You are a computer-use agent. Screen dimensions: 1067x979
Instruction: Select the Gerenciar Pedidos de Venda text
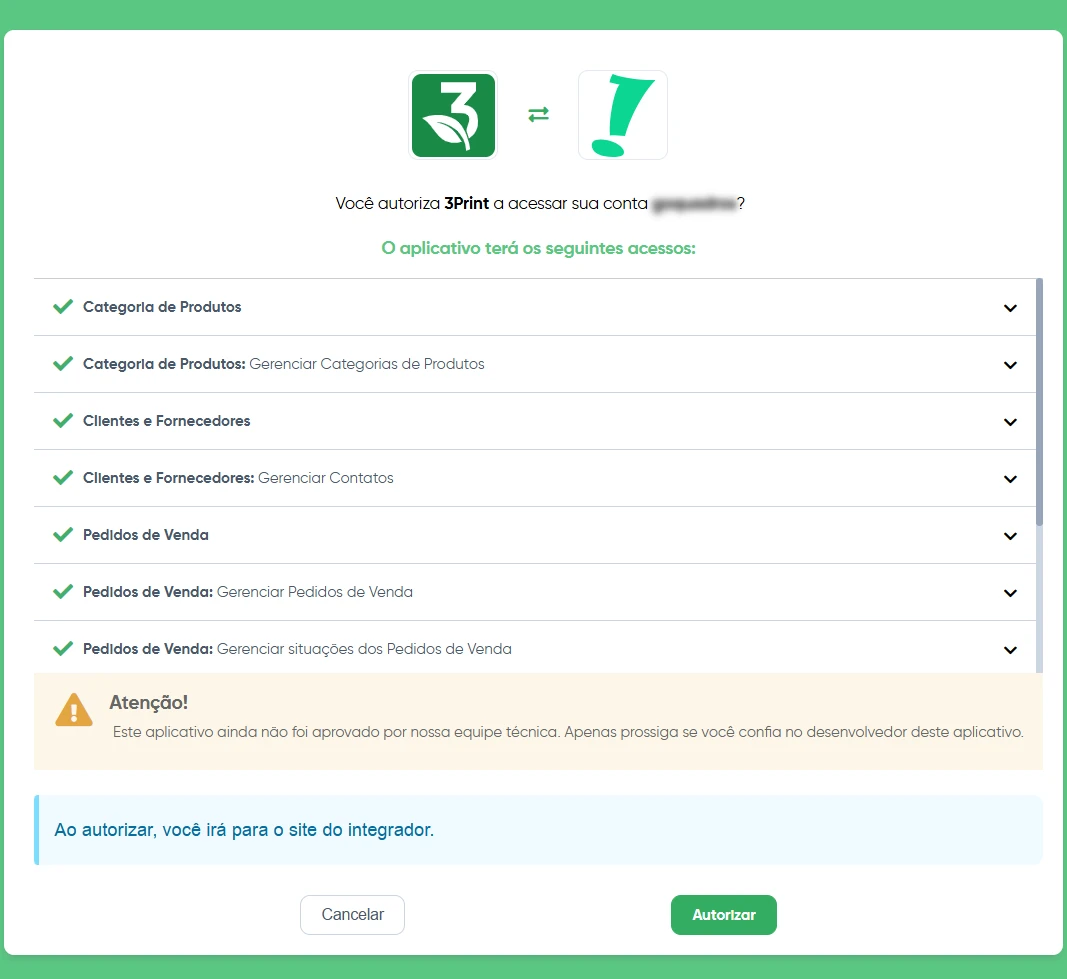[x=314, y=592]
